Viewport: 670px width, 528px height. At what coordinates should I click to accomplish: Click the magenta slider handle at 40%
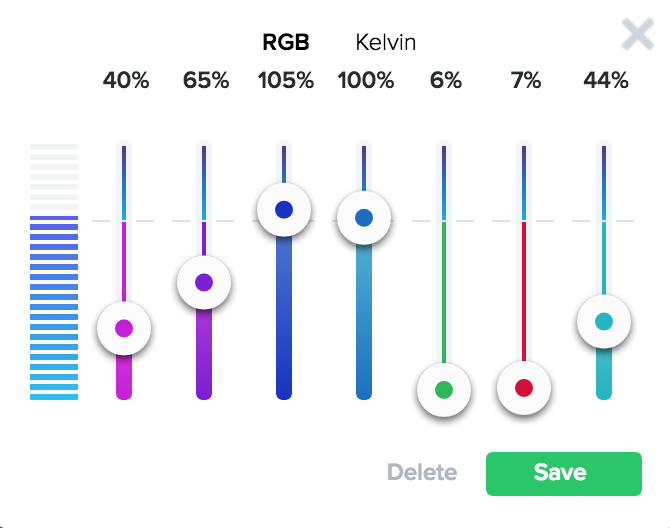124,328
